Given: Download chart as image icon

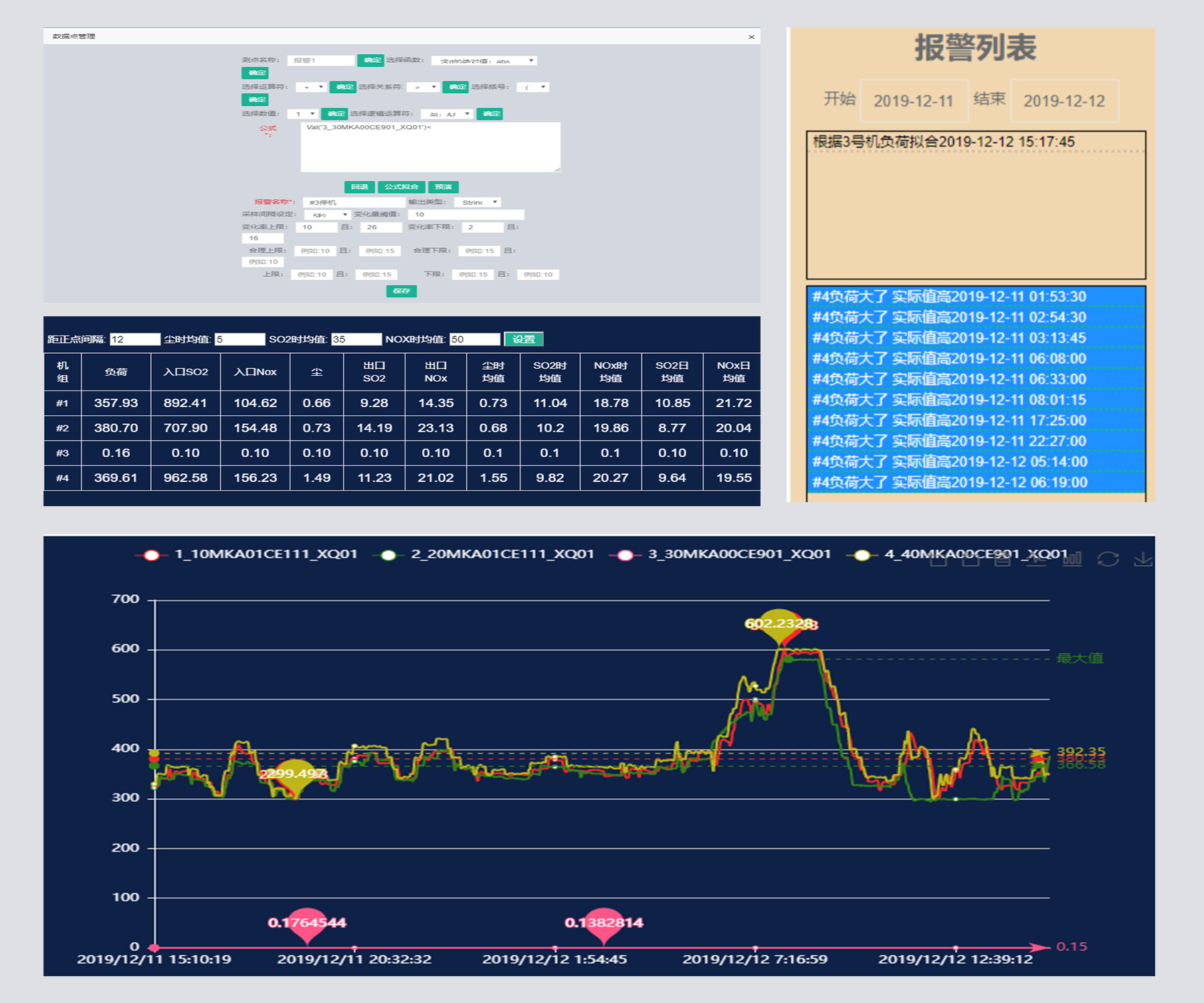Looking at the screenshot, I should pyautogui.click(x=1143, y=558).
